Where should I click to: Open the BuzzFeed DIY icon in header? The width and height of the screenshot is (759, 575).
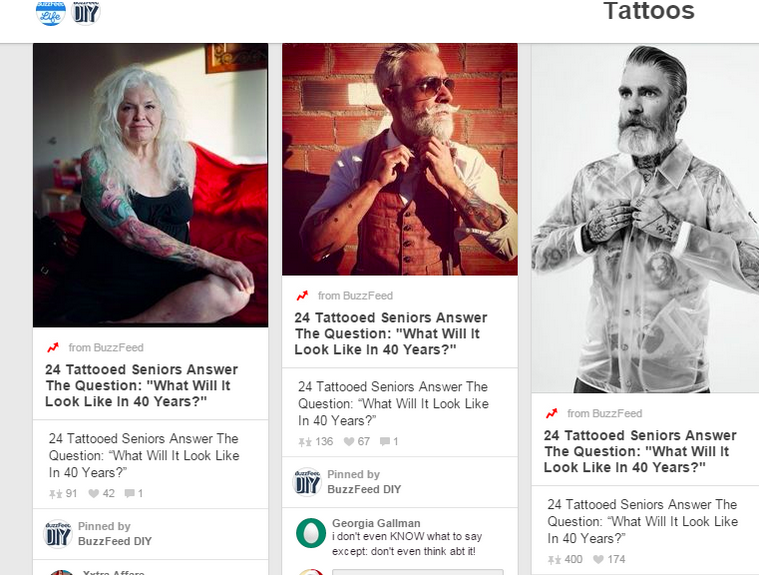(86, 11)
